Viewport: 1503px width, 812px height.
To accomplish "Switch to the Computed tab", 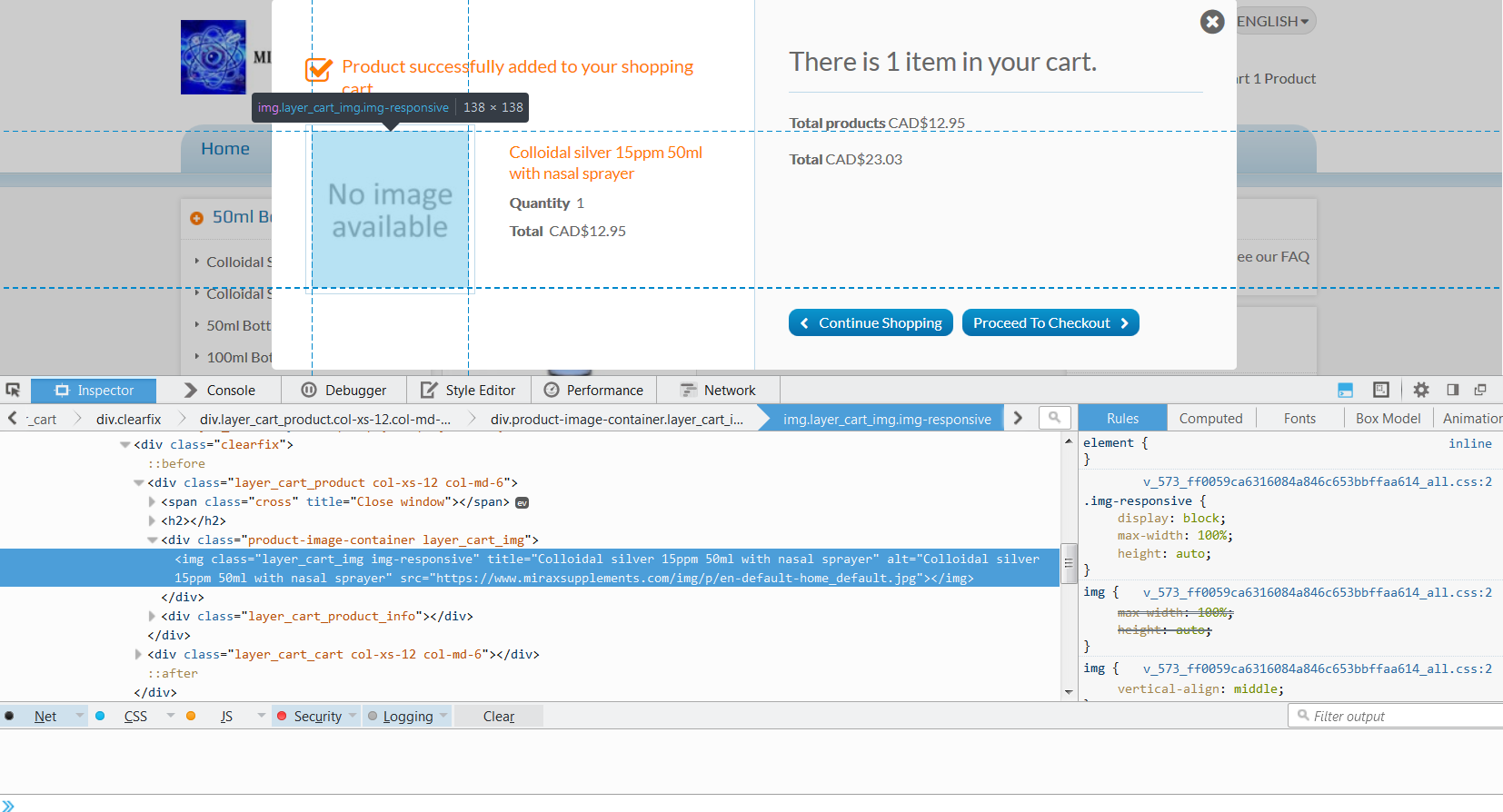I will click(x=1210, y=418).
